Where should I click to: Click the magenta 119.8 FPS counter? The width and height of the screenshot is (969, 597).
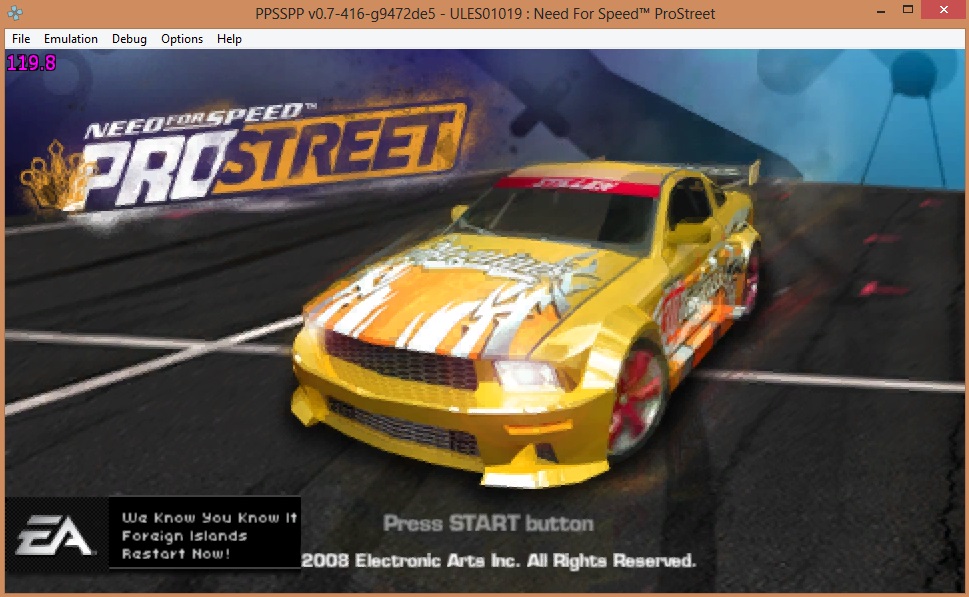pos(32,63)
